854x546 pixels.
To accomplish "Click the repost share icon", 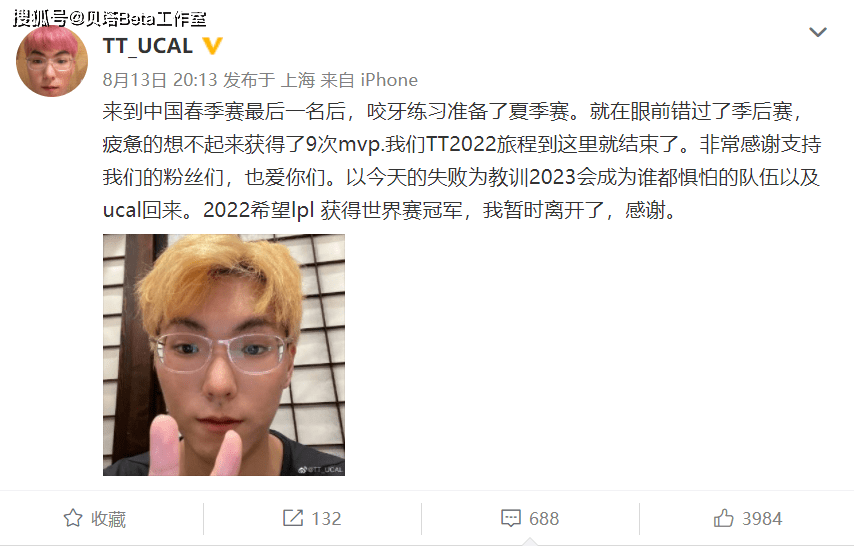I will 293,518.
